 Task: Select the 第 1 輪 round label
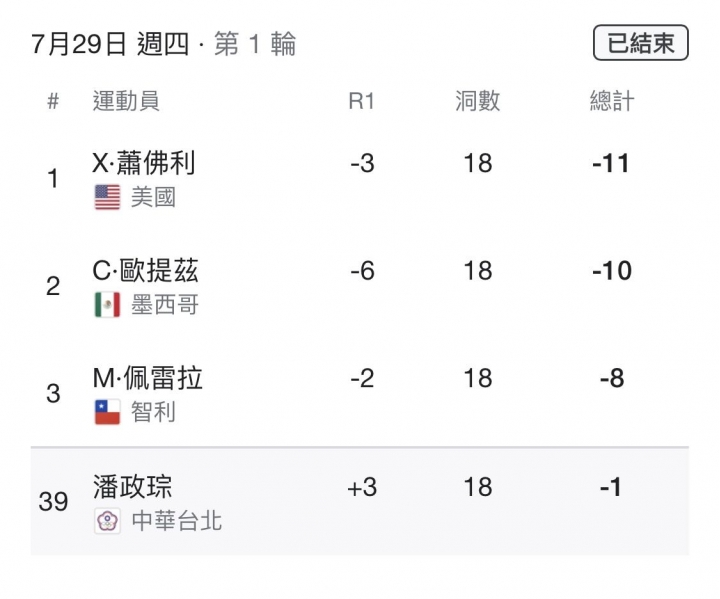pos(255,44)
